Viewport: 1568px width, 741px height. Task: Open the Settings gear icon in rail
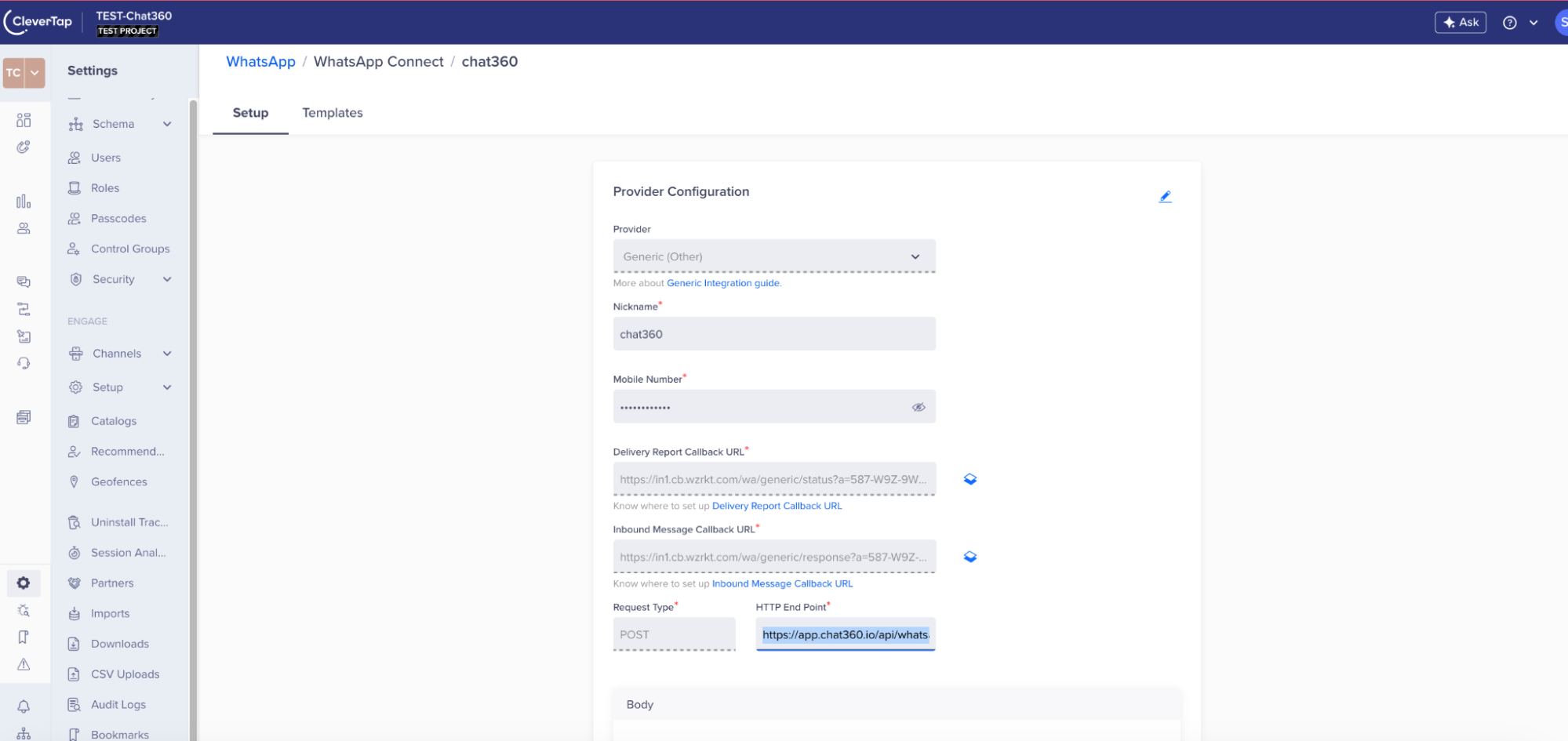24,583
